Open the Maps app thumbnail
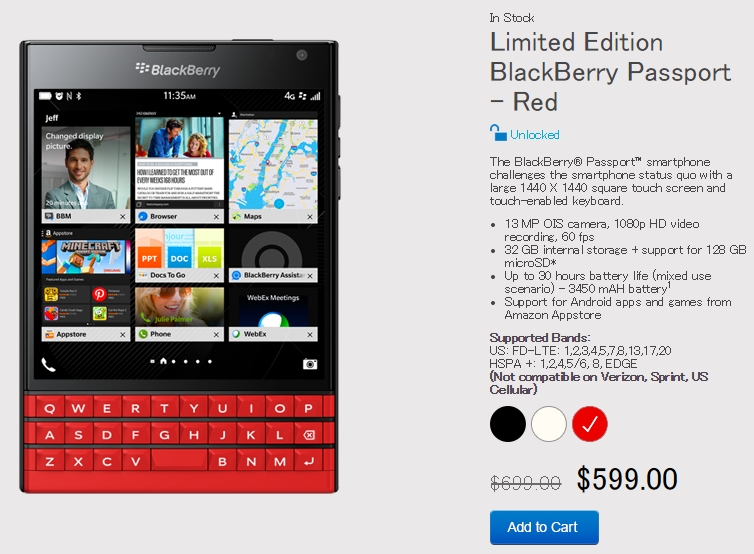 (273, 164)
